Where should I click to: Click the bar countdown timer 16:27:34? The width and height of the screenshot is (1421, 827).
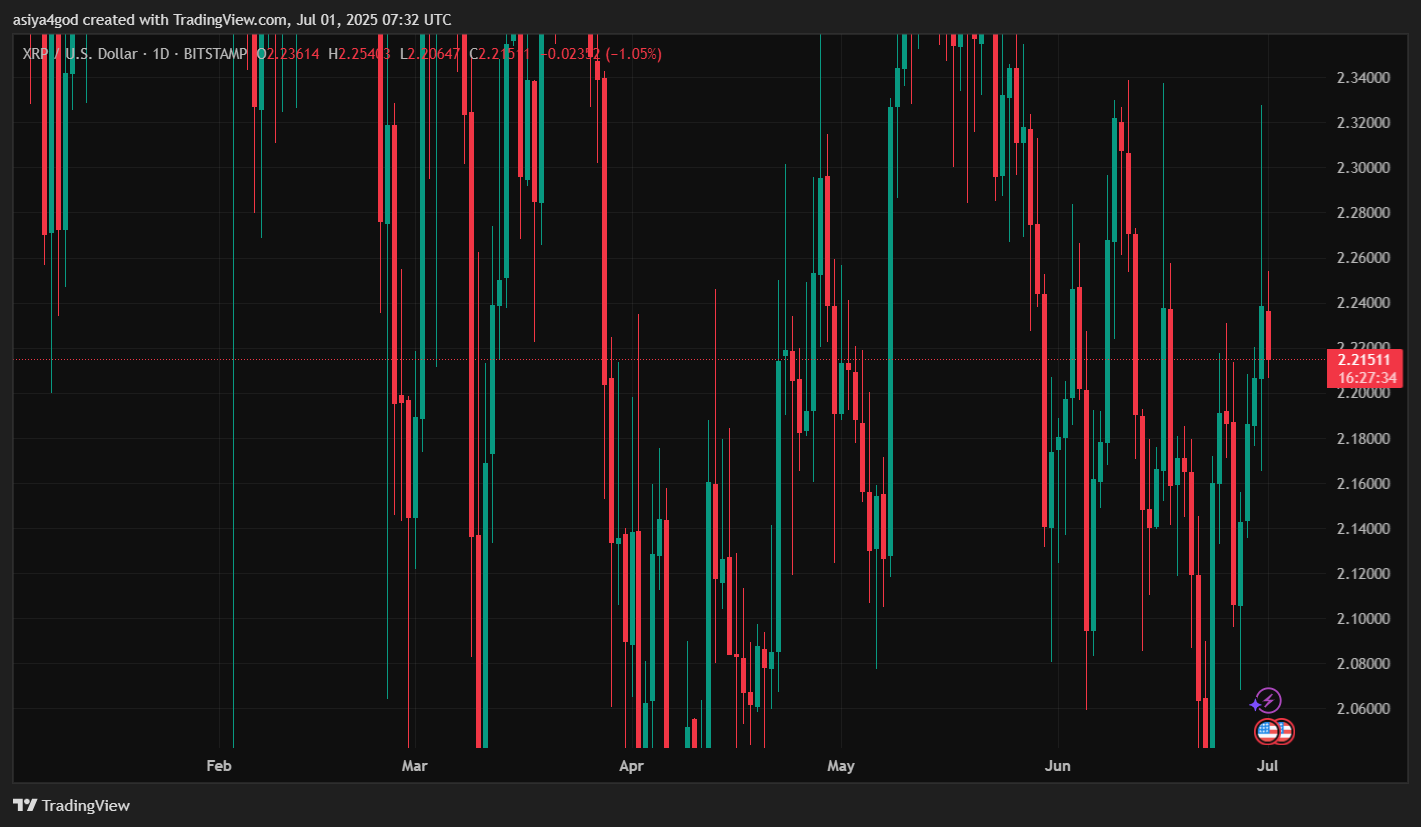pos(1365,378)
